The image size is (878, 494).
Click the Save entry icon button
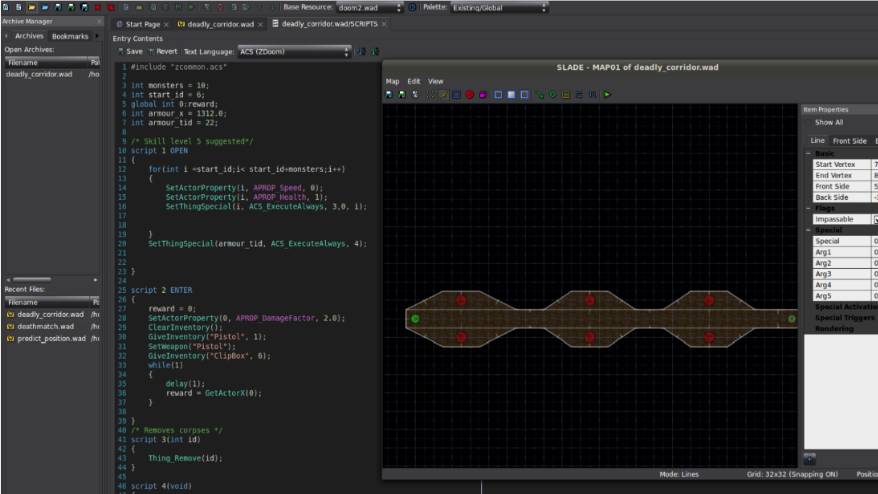pos(131,51)
